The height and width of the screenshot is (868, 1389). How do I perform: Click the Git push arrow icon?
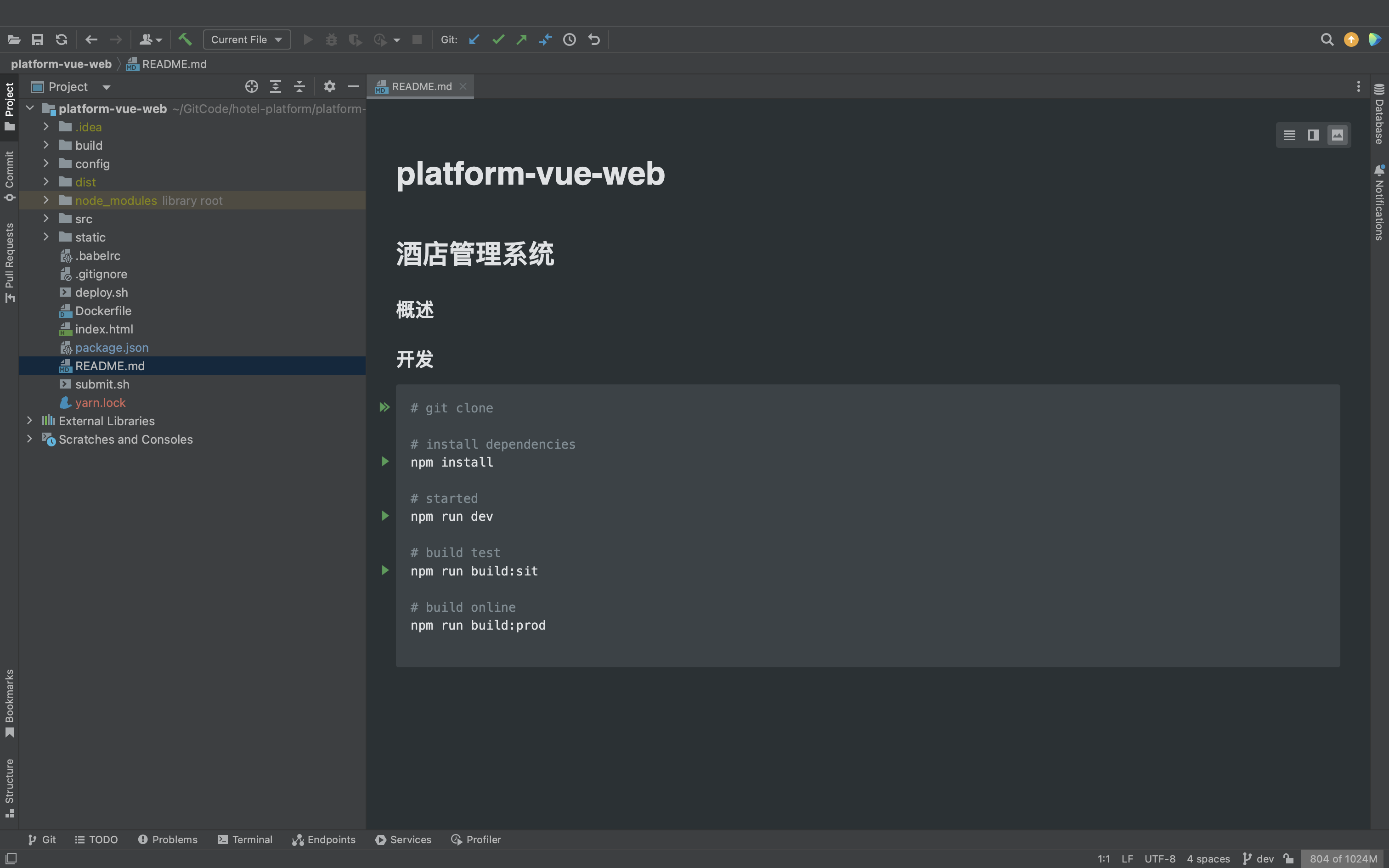point(521,39)
